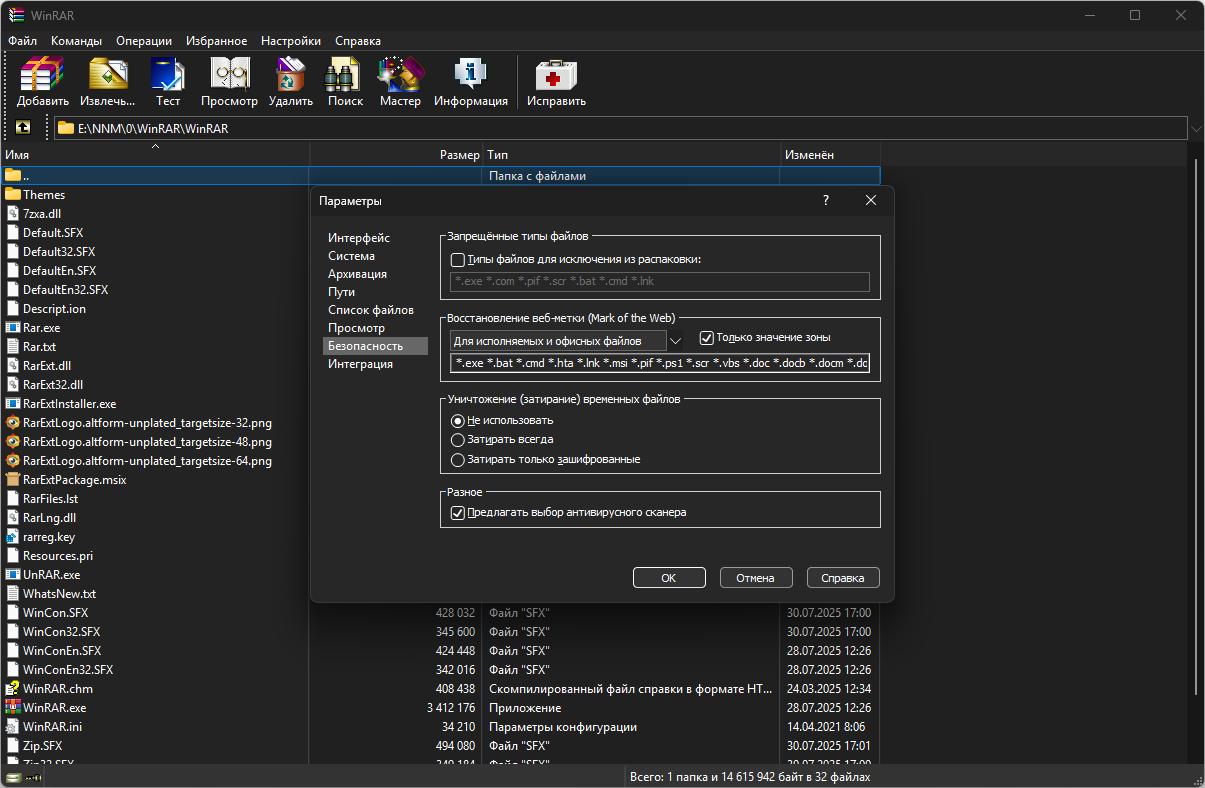Expand the address bar path dropdown
This screenshot has width=1205, height=788.
1196,128
